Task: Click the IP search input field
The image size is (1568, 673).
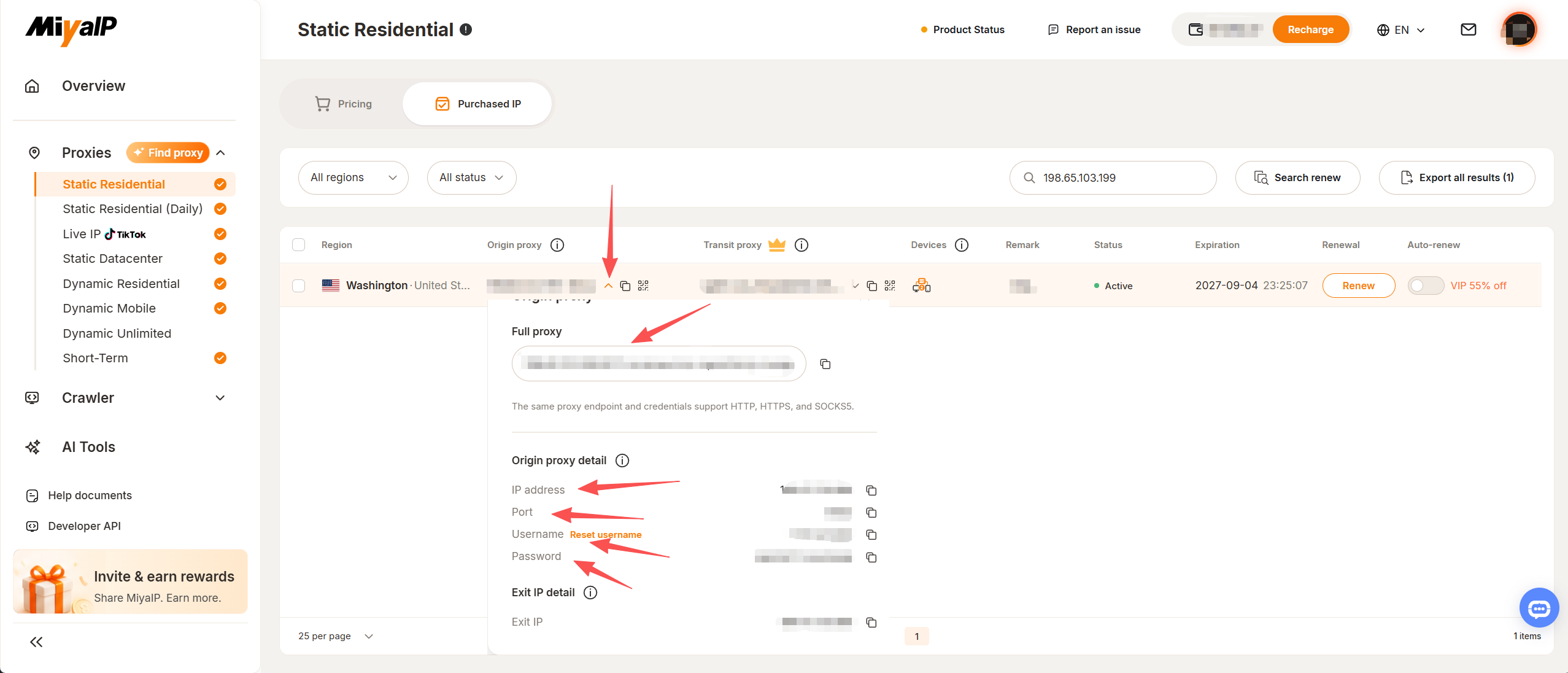Action: pos(1113,177)
